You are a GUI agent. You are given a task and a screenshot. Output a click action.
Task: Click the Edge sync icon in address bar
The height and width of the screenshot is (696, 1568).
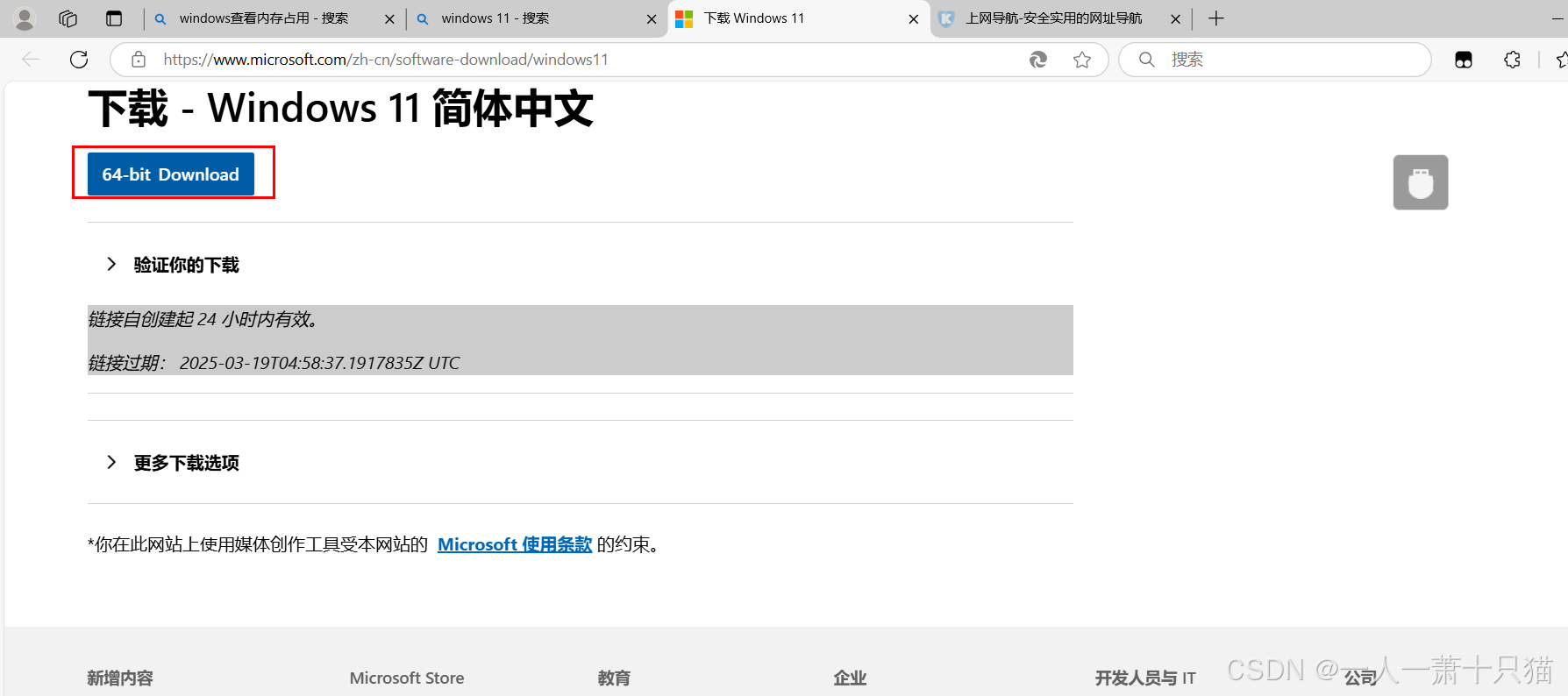[1038, 60]
